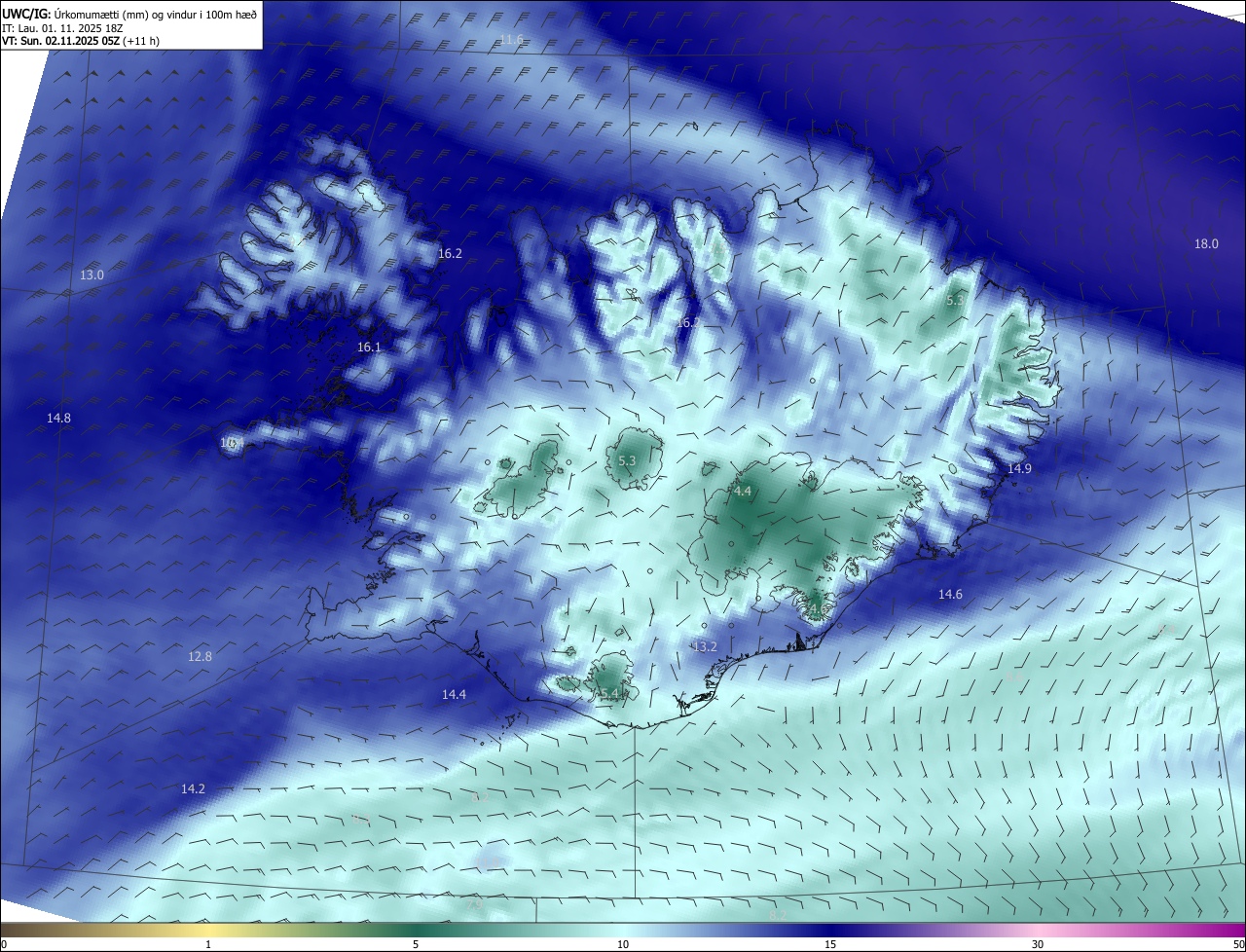Click the 11.6 value on the map
This screenshot has width=1246, height=952.
tap(511, 40)
